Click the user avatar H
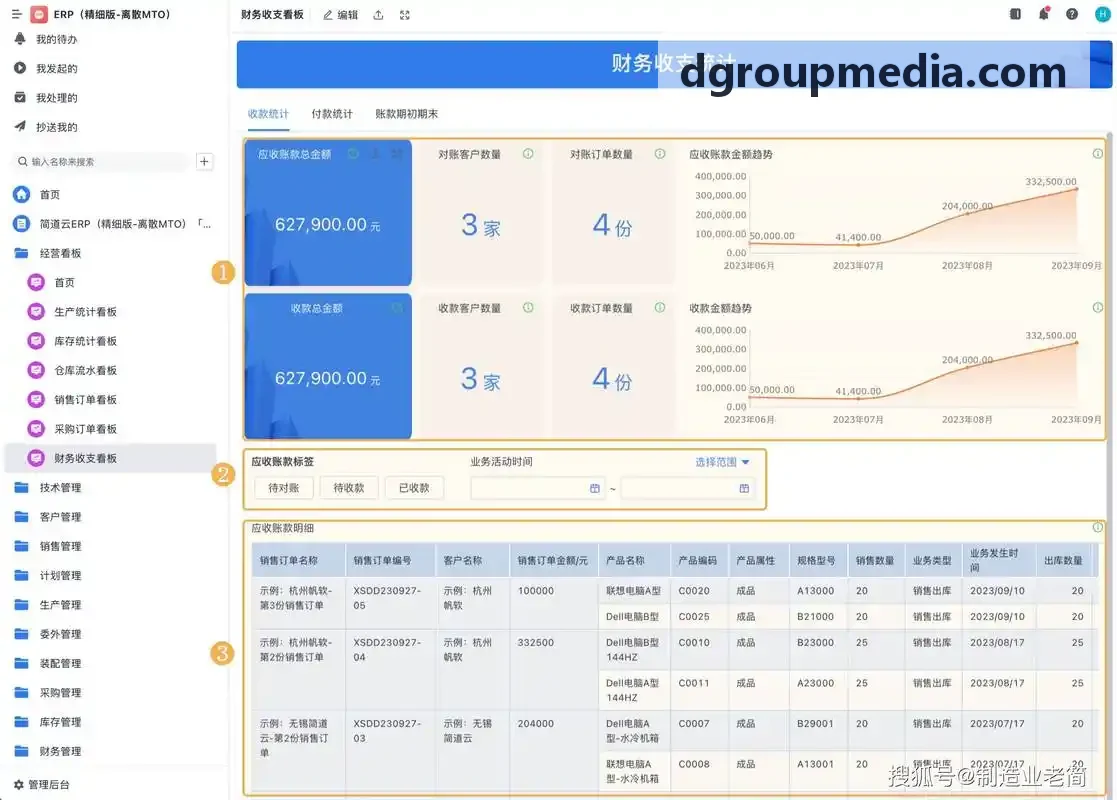 tap(1102, 14)
